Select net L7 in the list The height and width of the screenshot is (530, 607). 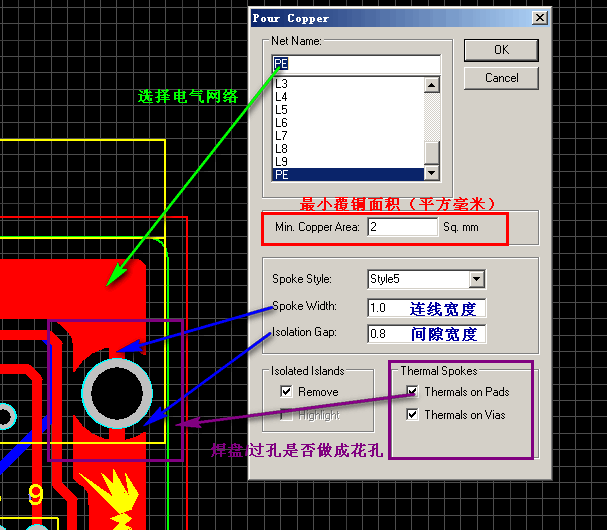[x=348, y=136]
